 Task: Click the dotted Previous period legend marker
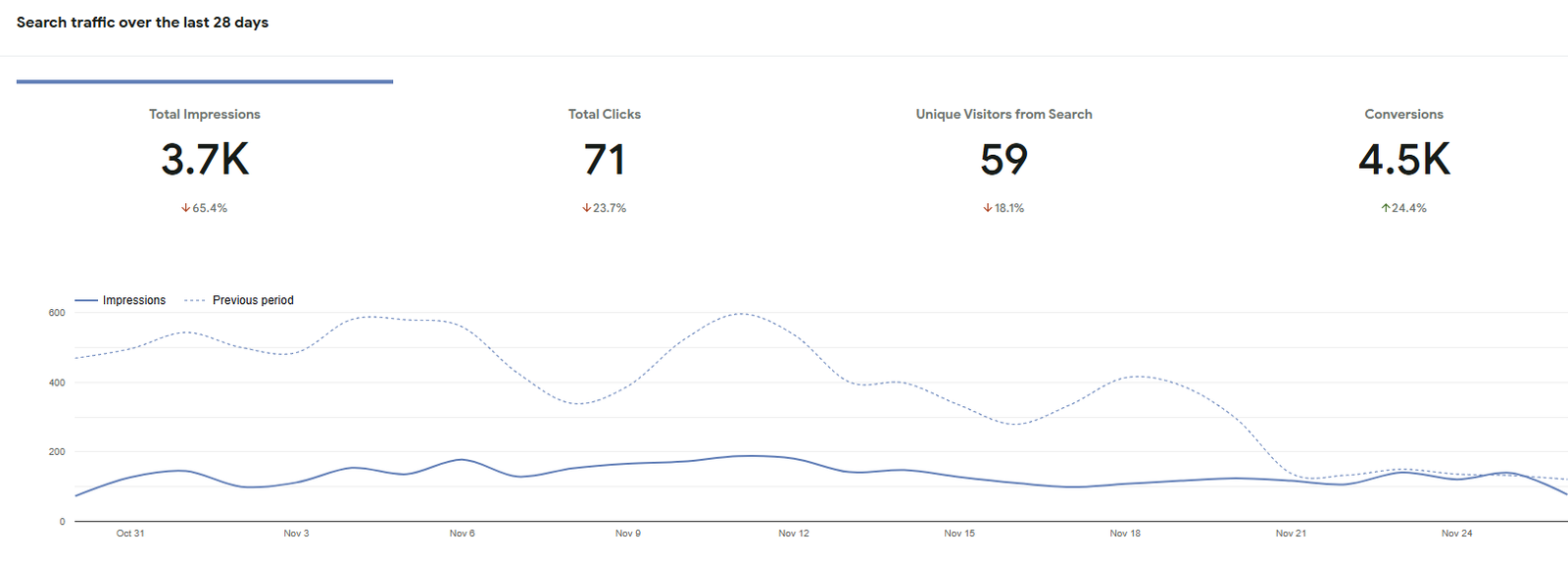pyautogui.click(x=195, y=300)
